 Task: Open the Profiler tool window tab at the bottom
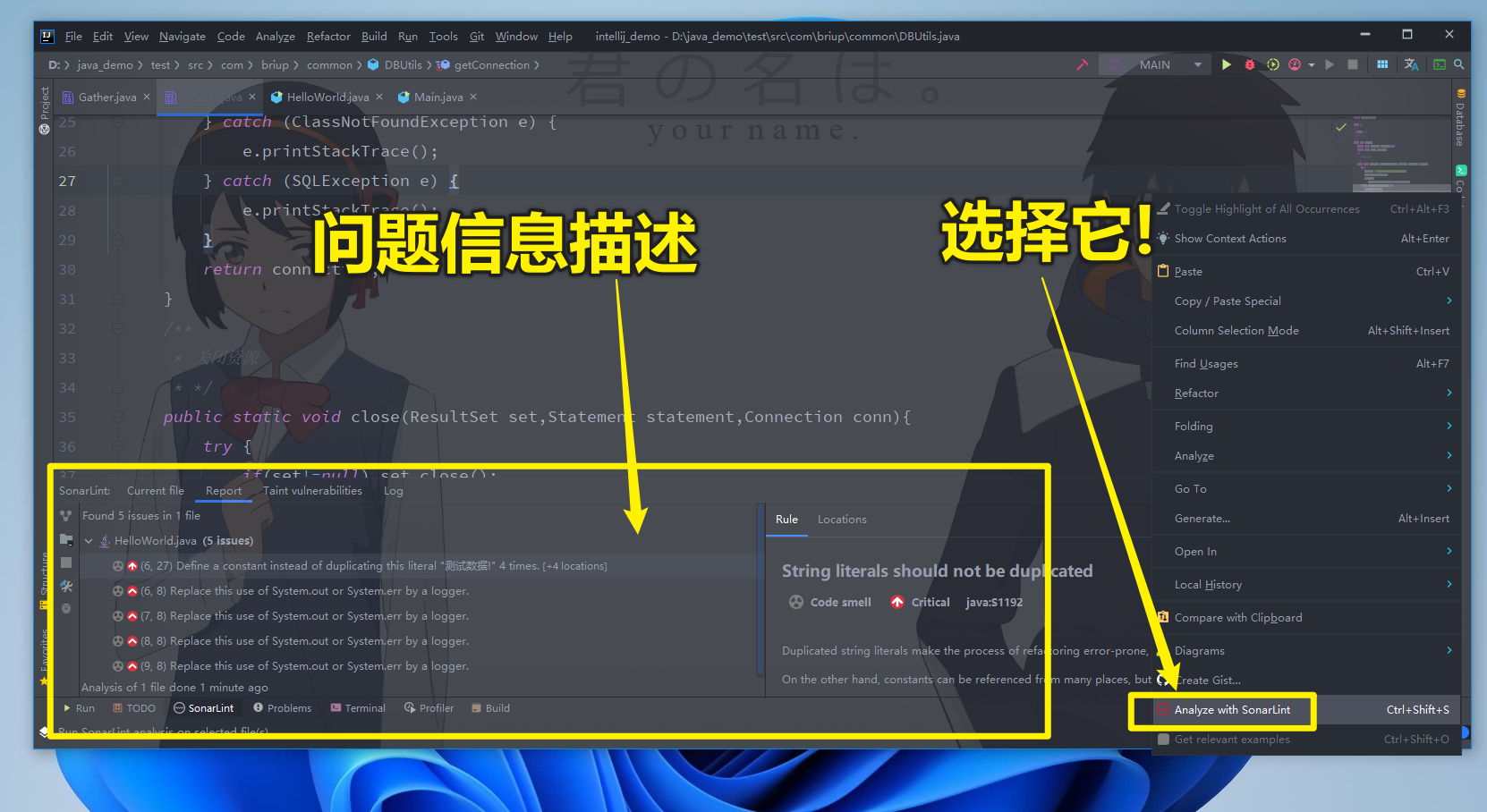[x=429, y=708]
